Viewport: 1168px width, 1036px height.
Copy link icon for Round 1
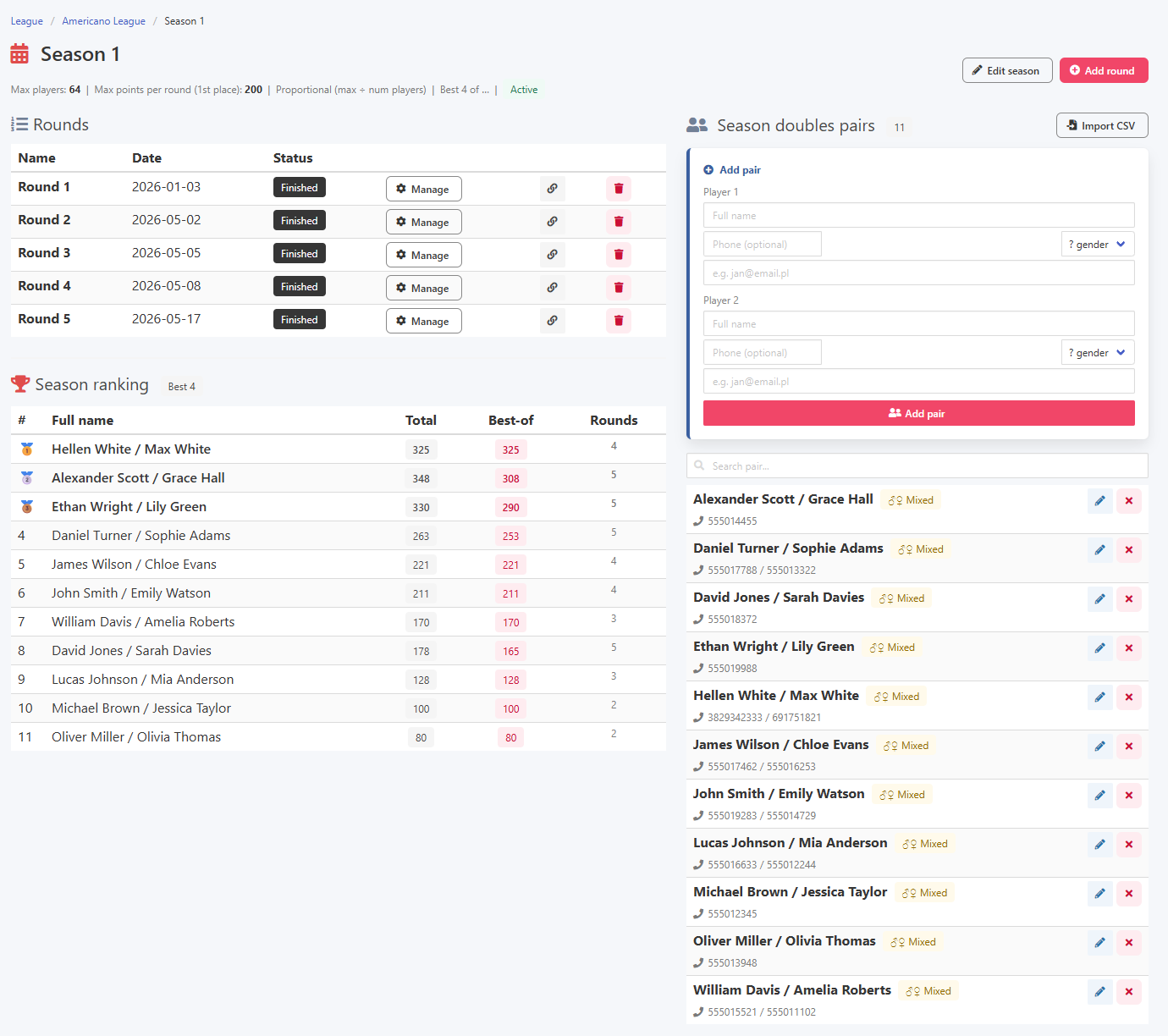(x=552, y=189)
